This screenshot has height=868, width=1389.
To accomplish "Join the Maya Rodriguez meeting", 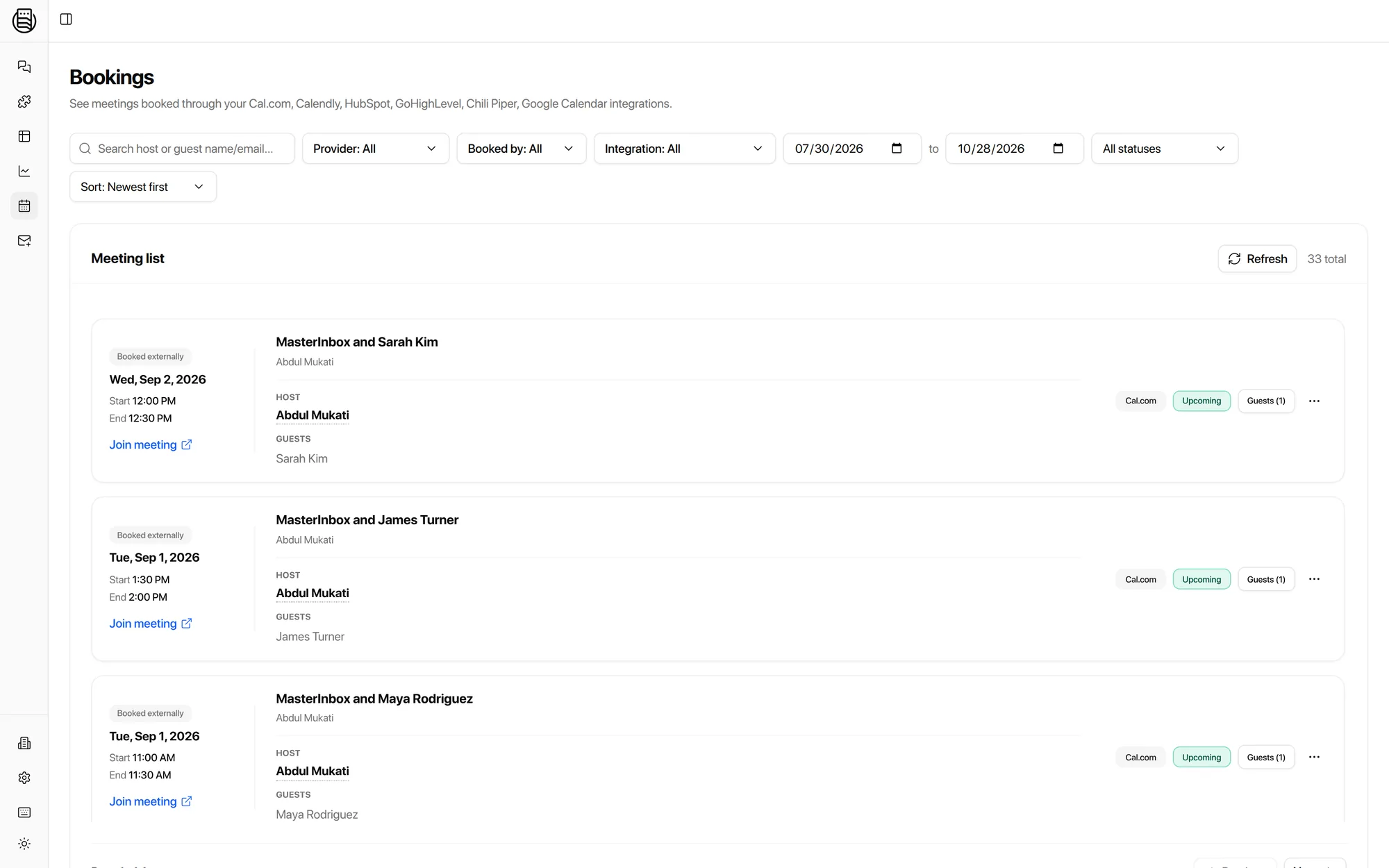I will point(151,801).
